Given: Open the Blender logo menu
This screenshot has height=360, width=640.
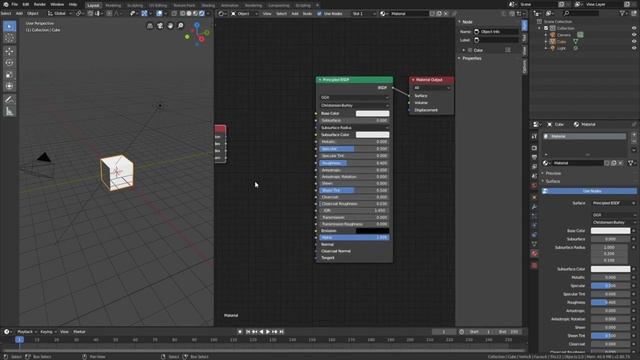Looking at the screenshot, I should tap(6, 4).
